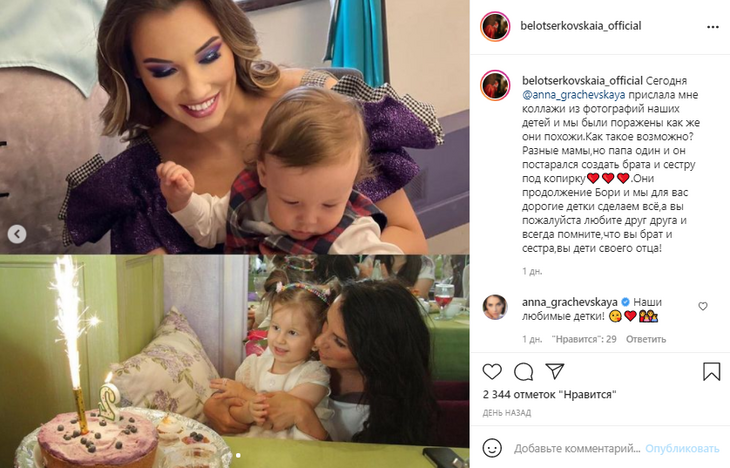Open the three-dot more options menu

[713, 27]
